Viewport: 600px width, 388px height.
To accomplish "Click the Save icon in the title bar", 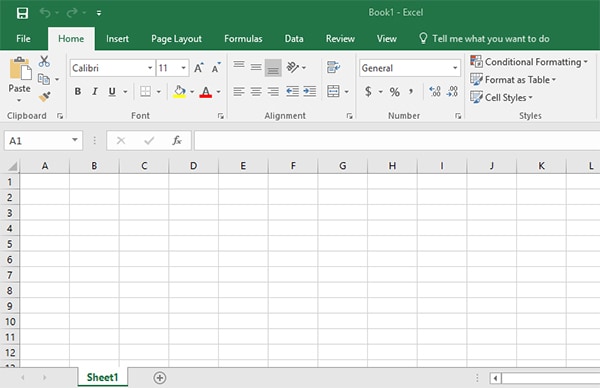I will (x=23, y=13).
